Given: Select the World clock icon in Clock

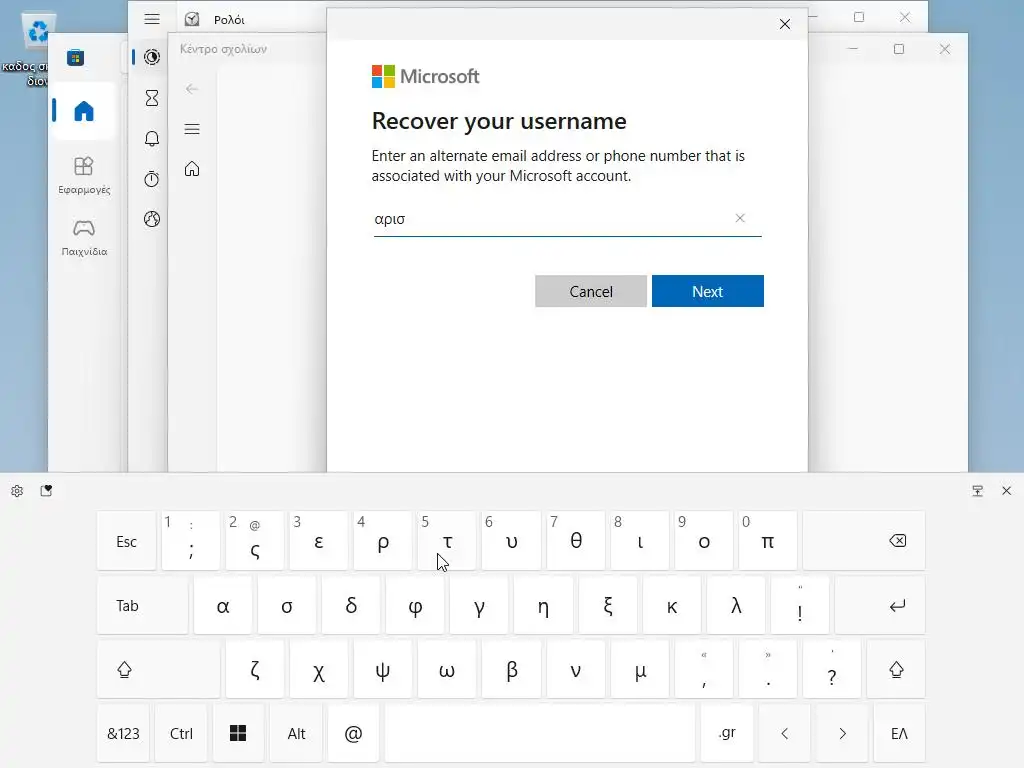Looking at the screenshot, I should click(x=152, y=219).
